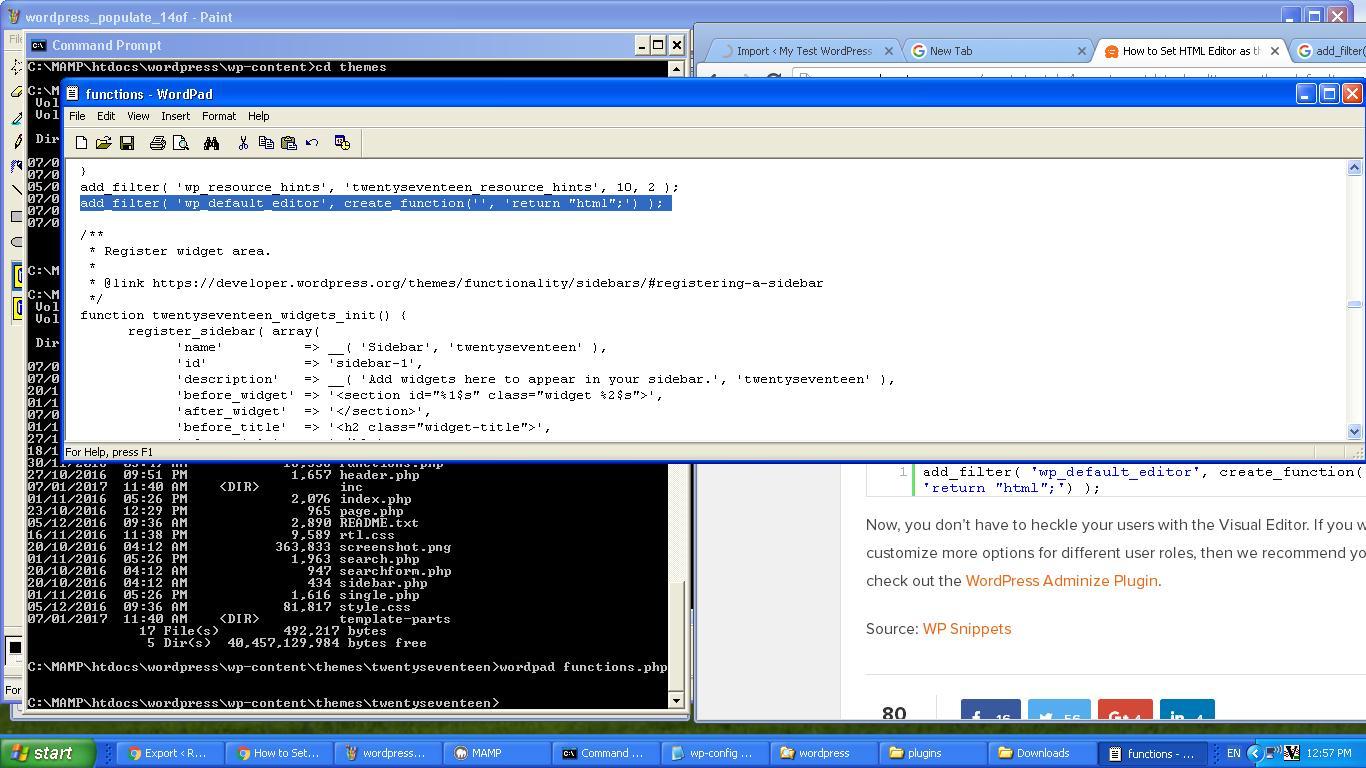
Task: Switch to 'Import < My Test WordPress' Chrome tab
Action: [803, 51]
